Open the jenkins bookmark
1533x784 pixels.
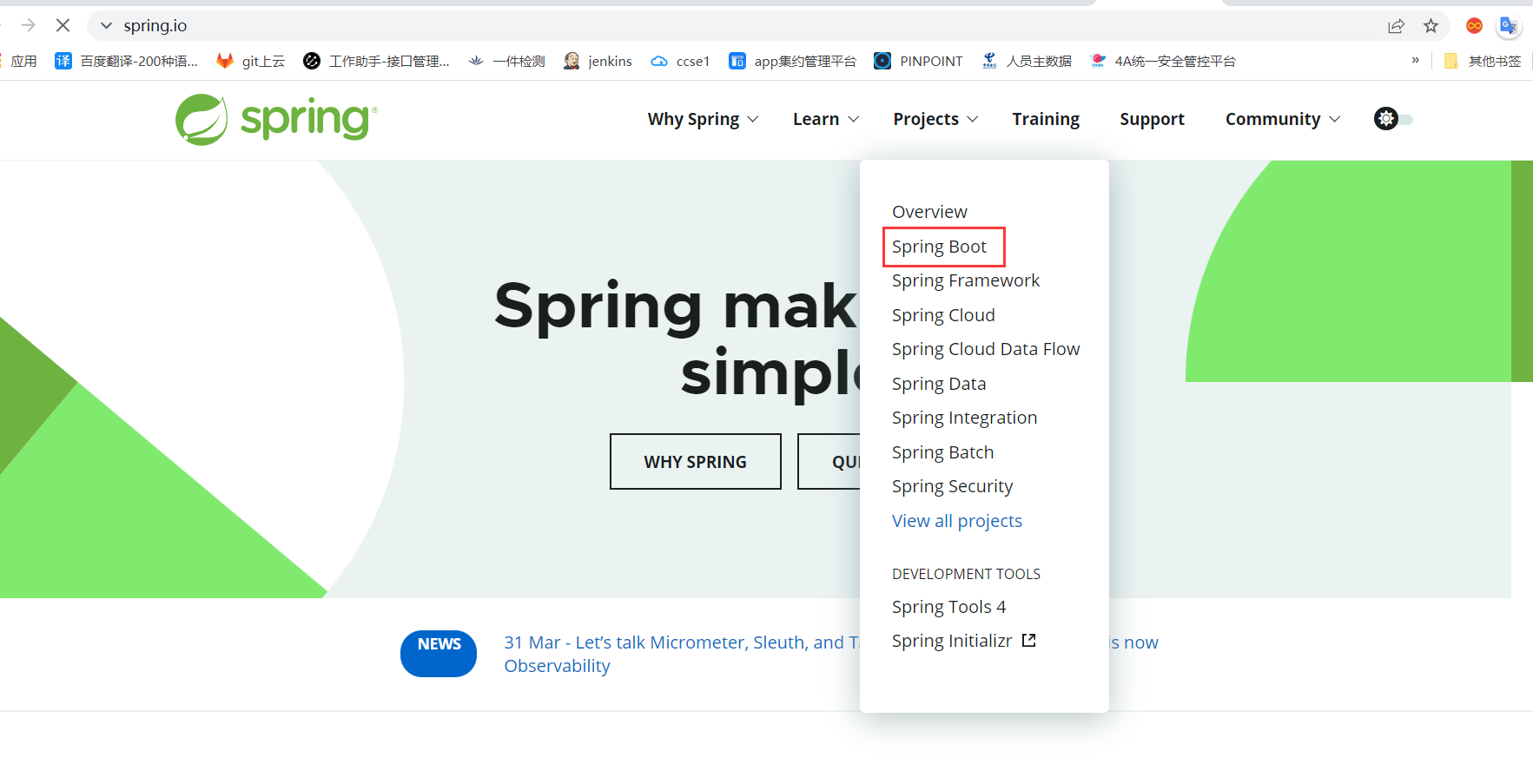tap(598, 61)
